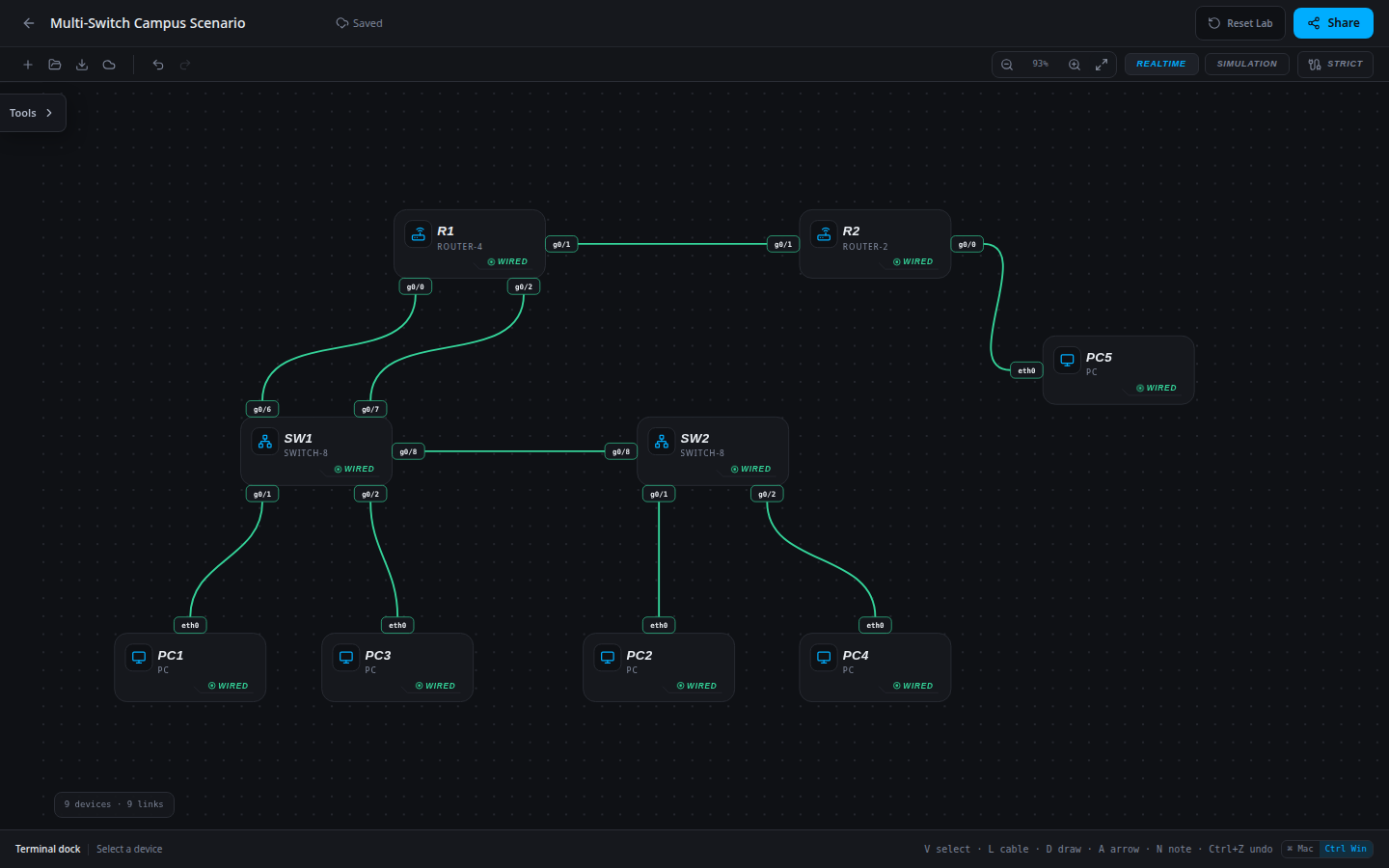1389x868 pixels.
Task: Select the SW2 switch icon
Action: click(x=662, y=442)
